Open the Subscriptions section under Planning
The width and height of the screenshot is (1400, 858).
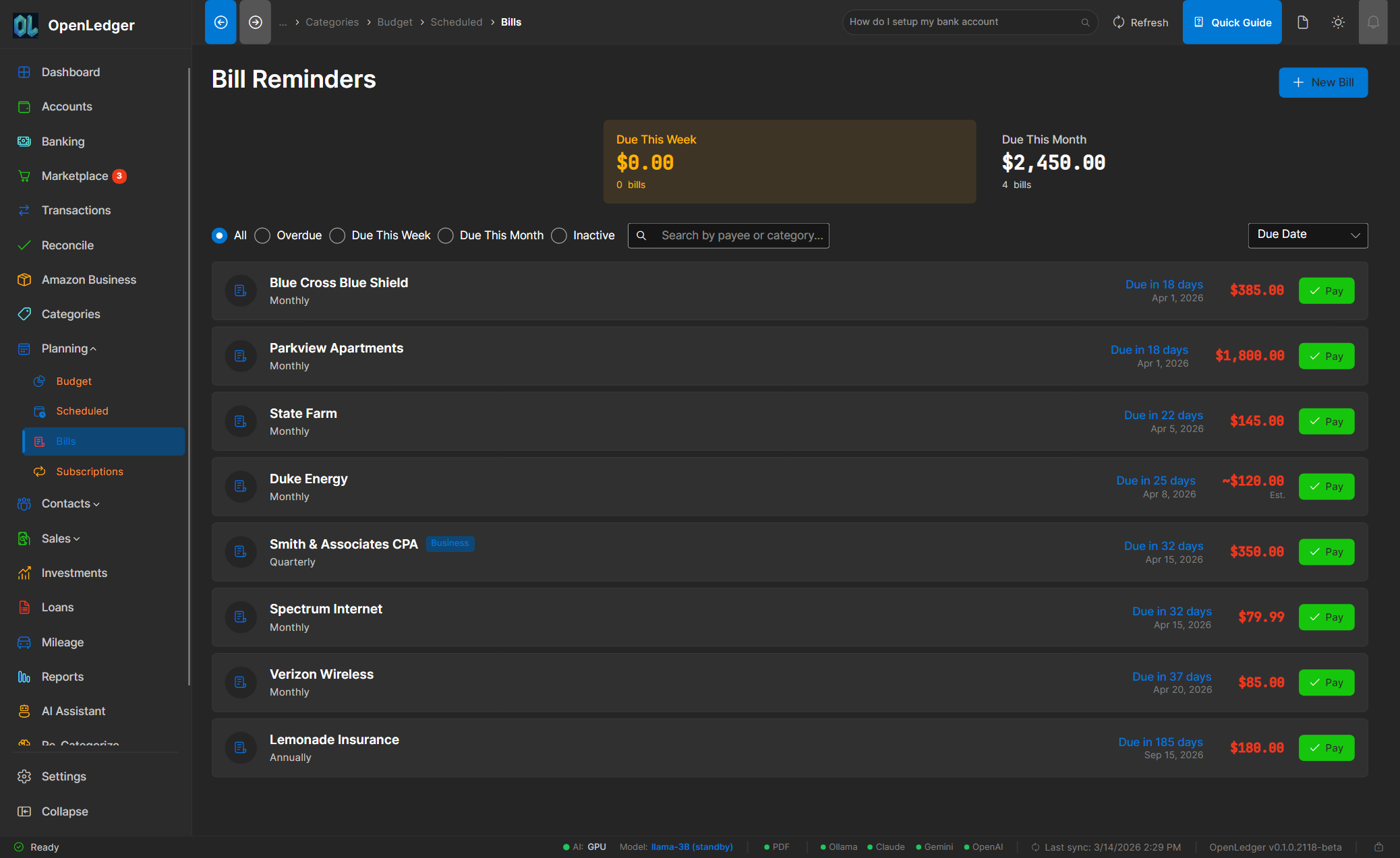(90, 471)
